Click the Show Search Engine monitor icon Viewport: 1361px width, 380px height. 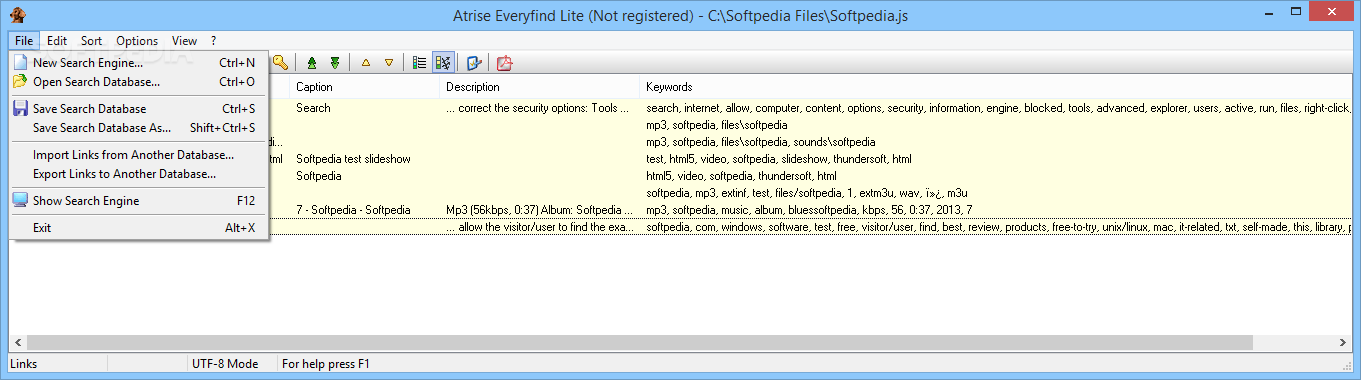tap(20, 201)
